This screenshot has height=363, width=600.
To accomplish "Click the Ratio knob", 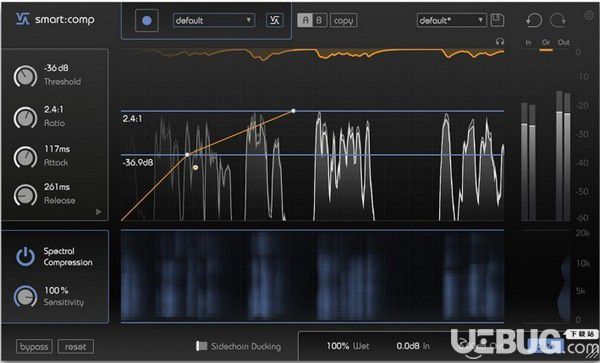I will click(25, 117).
